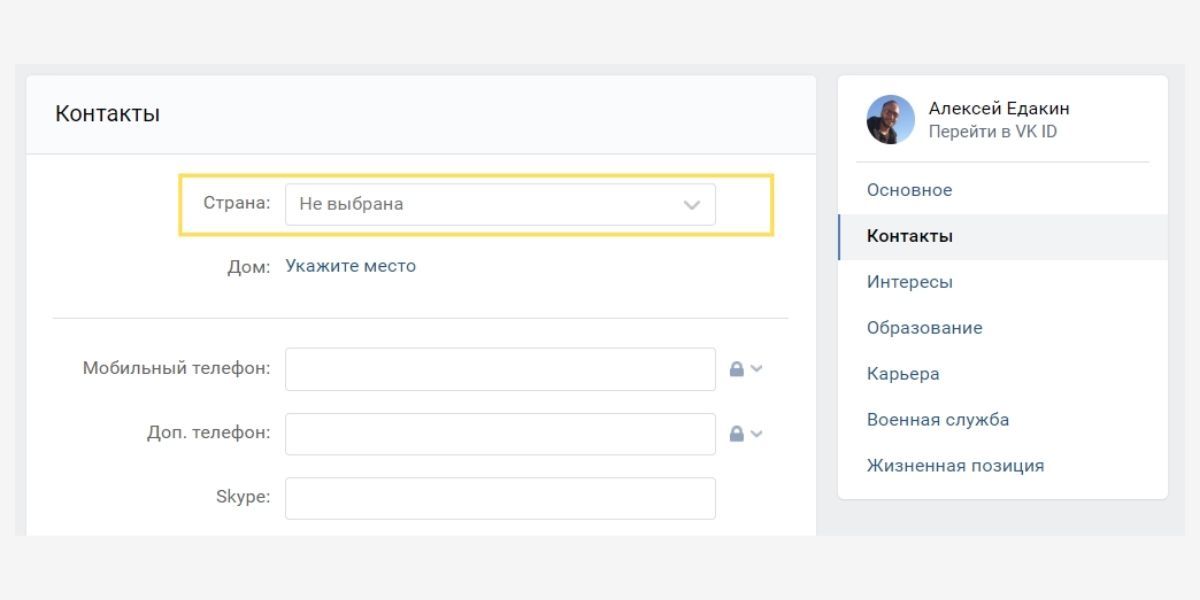Click Алексей Едакин profile avatar
The width and height of the screenshot is (1200, 600).
[x=890, y=120]
